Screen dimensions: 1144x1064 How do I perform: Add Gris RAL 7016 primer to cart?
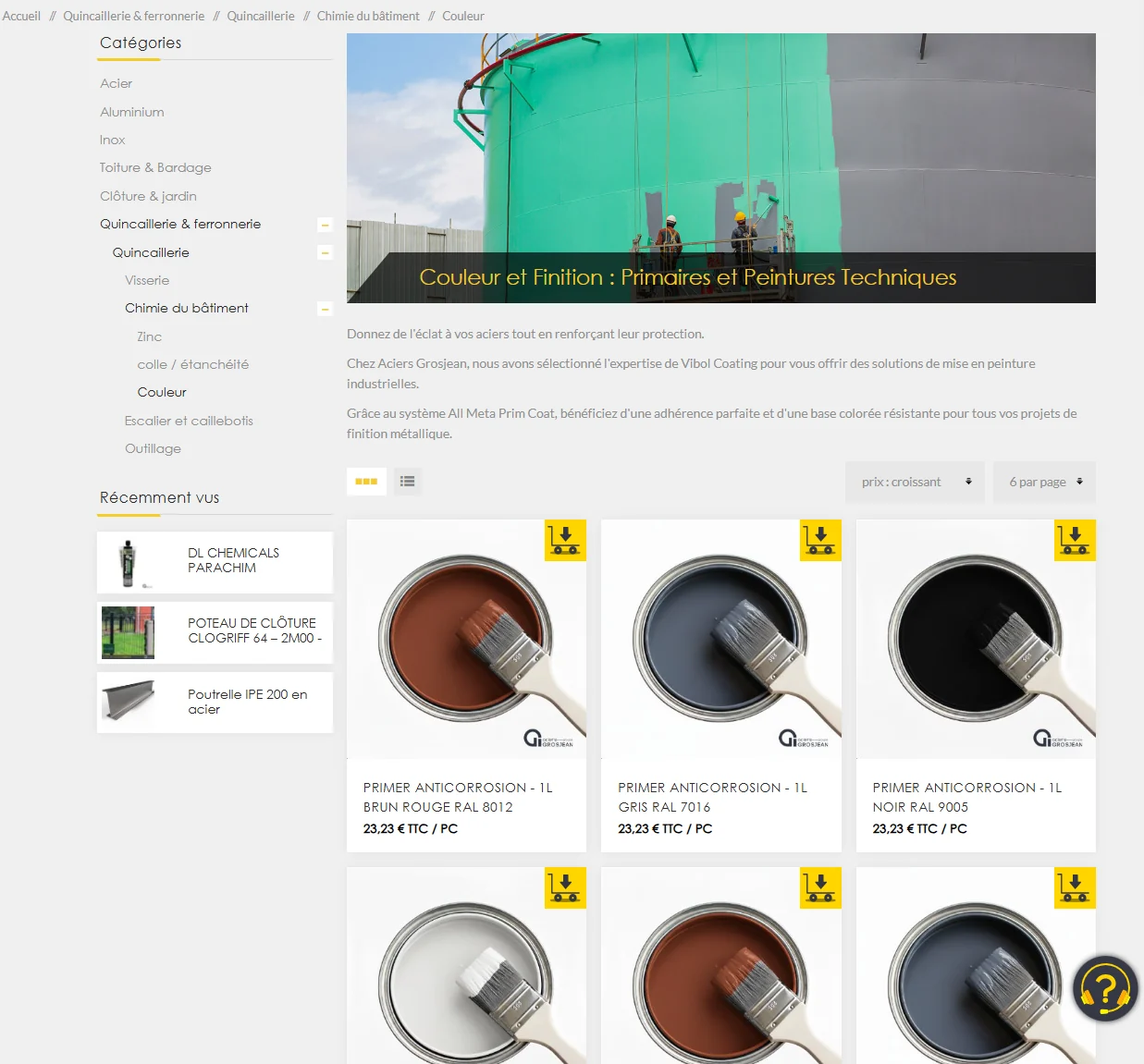(x=820, y=540)
